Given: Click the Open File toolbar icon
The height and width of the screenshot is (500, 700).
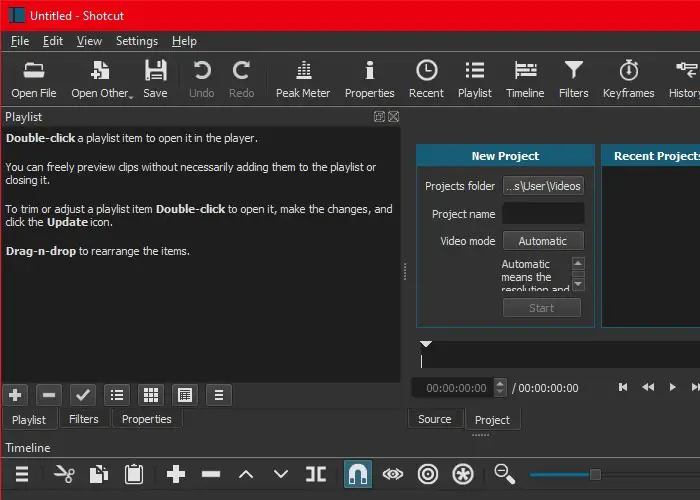Looking at the screenshot, I should coord(34,79).
